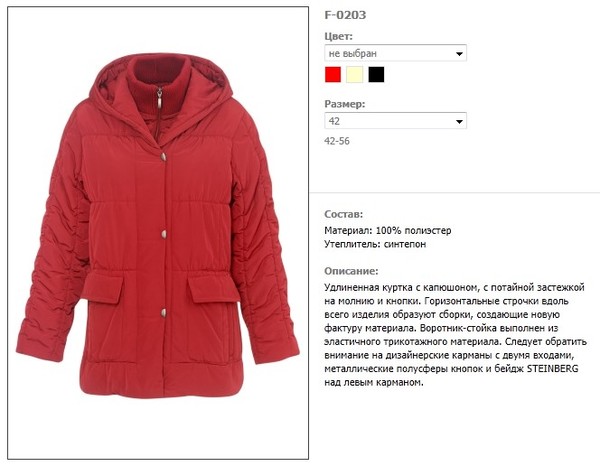Click the jacket's zipper pull in the photo
This screenshot has height=466, width=600.
coord(159,99)
